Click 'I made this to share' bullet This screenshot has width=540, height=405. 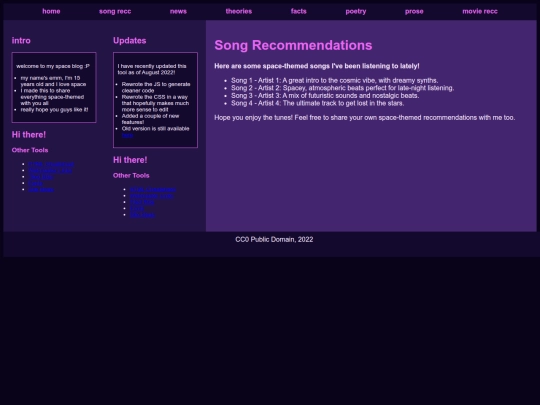pyautogui.click(x=52, y=97)
